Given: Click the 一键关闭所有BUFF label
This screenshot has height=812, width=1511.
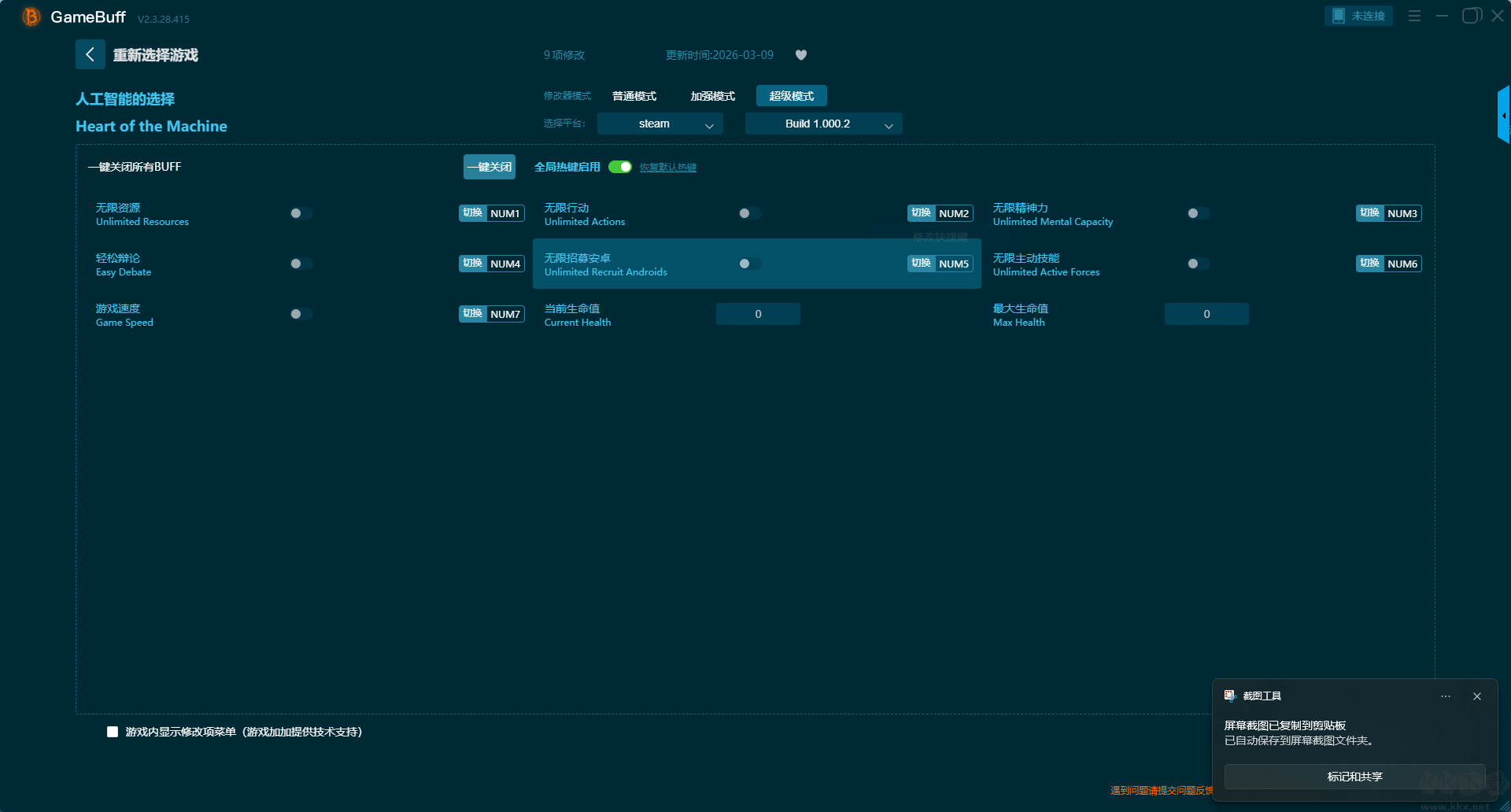Looking at the screenshot, I should tap(135, 167).
